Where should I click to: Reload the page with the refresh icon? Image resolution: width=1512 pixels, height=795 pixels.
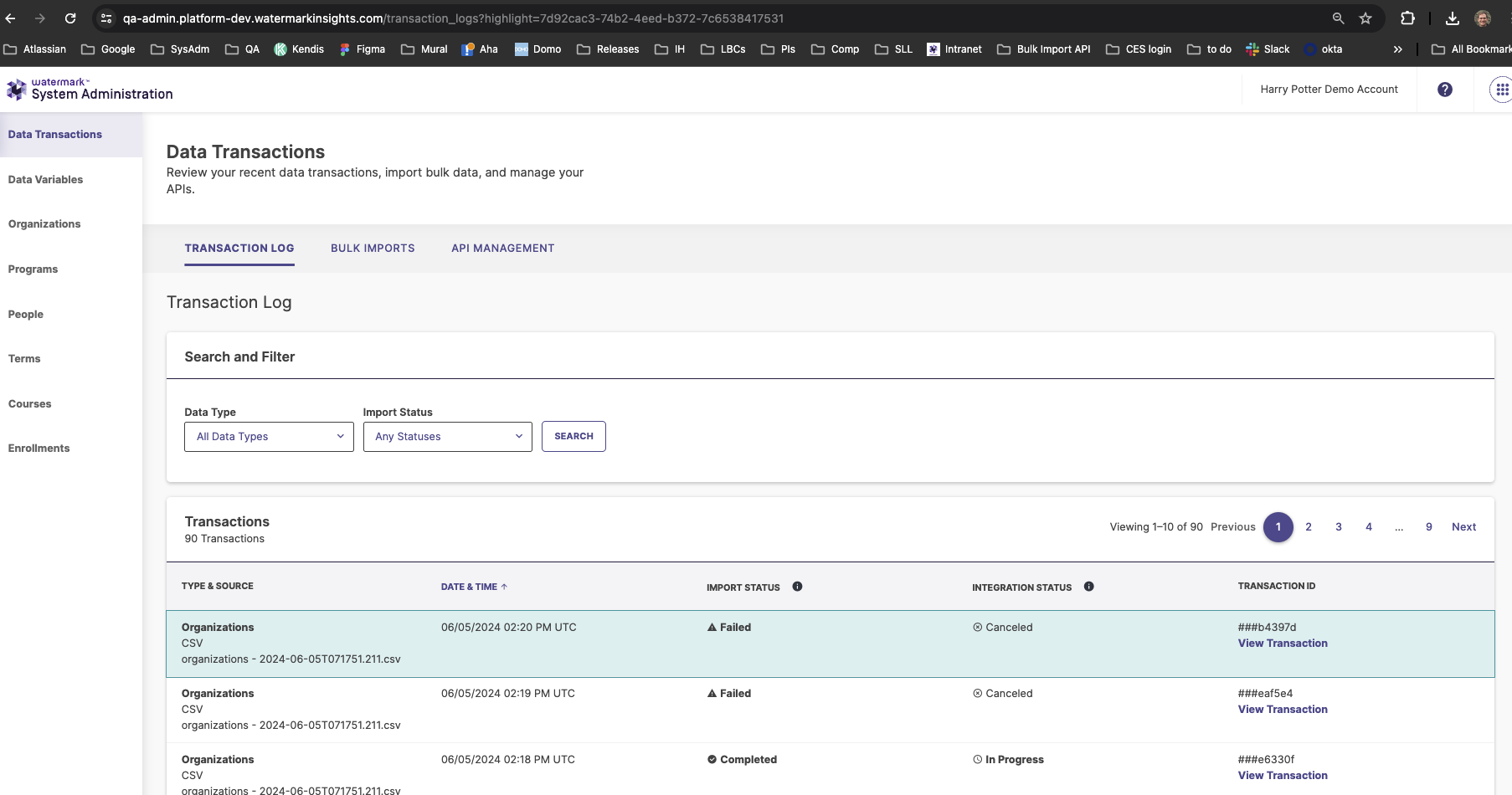(x=70, y=18)
